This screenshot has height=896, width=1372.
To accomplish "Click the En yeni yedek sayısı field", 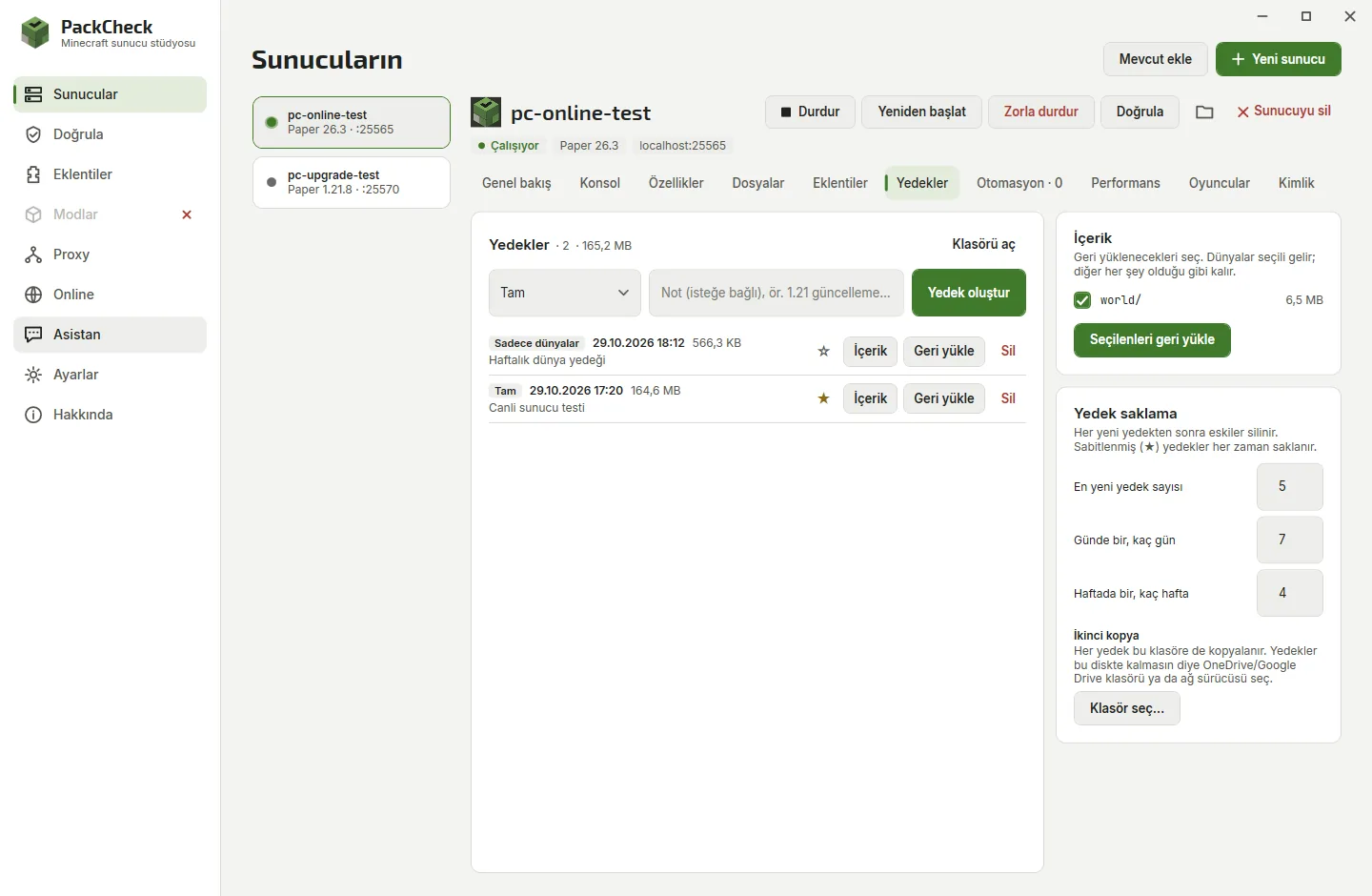I will tap(1290, 487).
